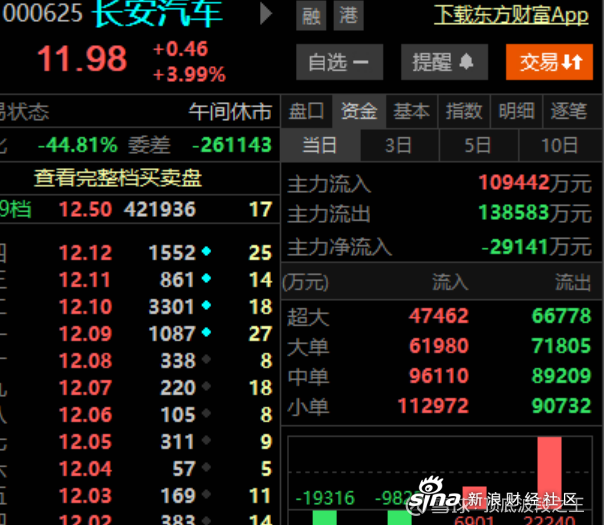This screenshot has width=604, height=525.
Task: Click the diamond icon beside volume 1087
Action: [206, 332]
